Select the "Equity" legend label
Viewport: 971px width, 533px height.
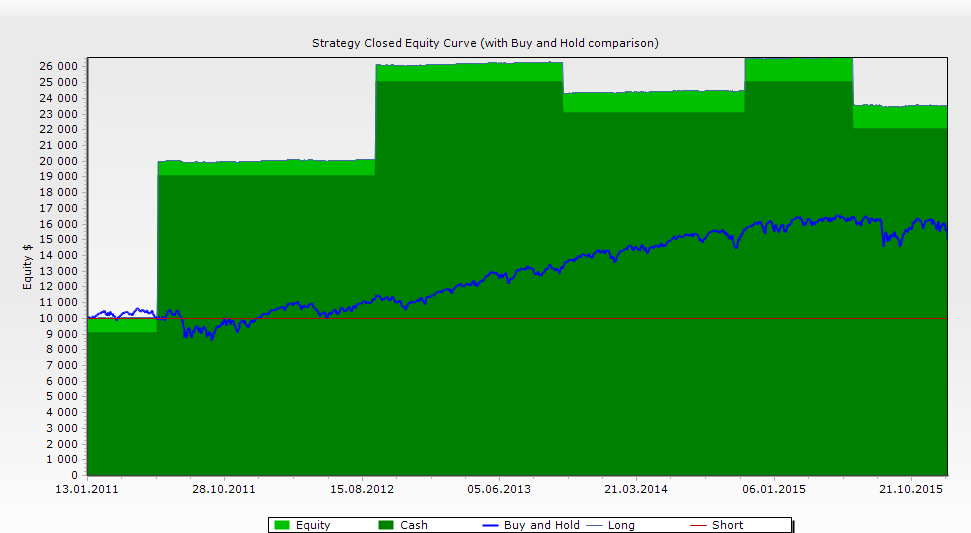tap(313, 525)
